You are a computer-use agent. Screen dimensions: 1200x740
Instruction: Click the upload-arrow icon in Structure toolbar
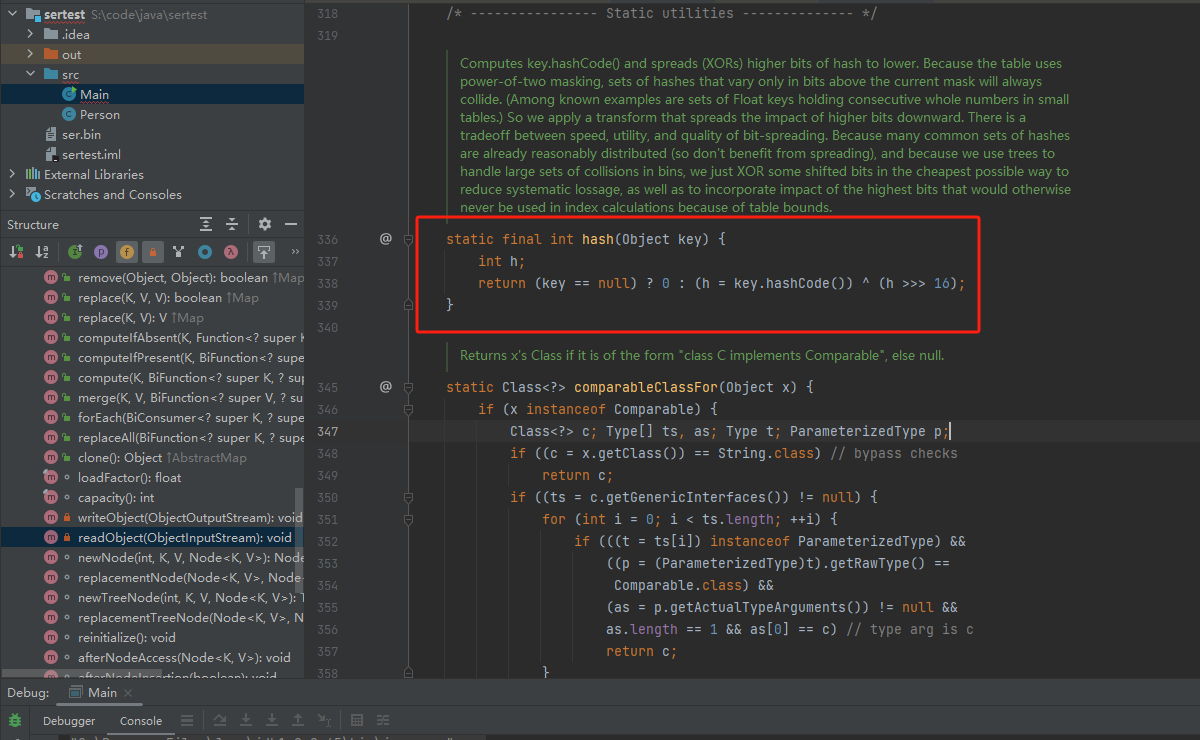(263, 252)
